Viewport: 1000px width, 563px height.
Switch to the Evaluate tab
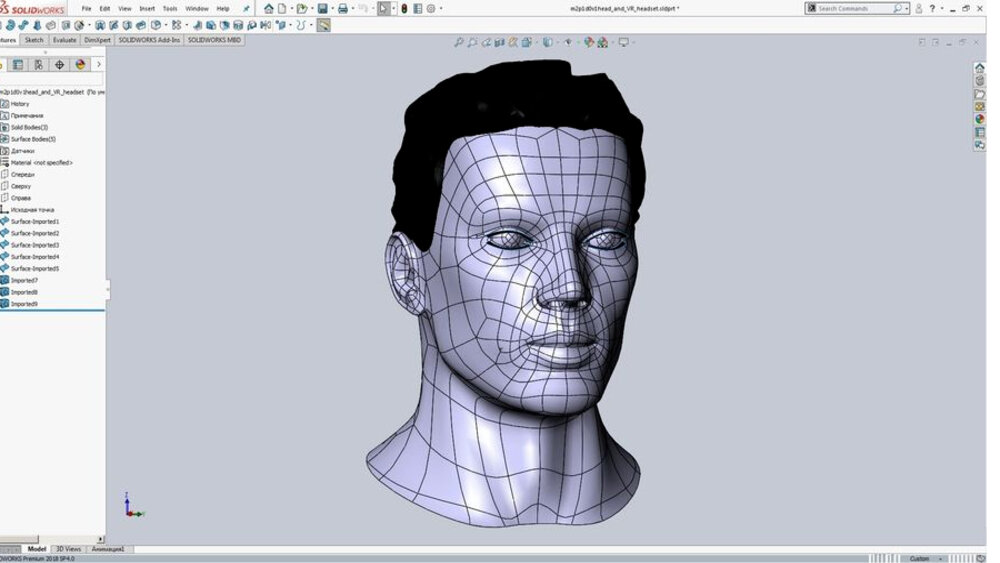pyautogui.click(x=64, y=40)
